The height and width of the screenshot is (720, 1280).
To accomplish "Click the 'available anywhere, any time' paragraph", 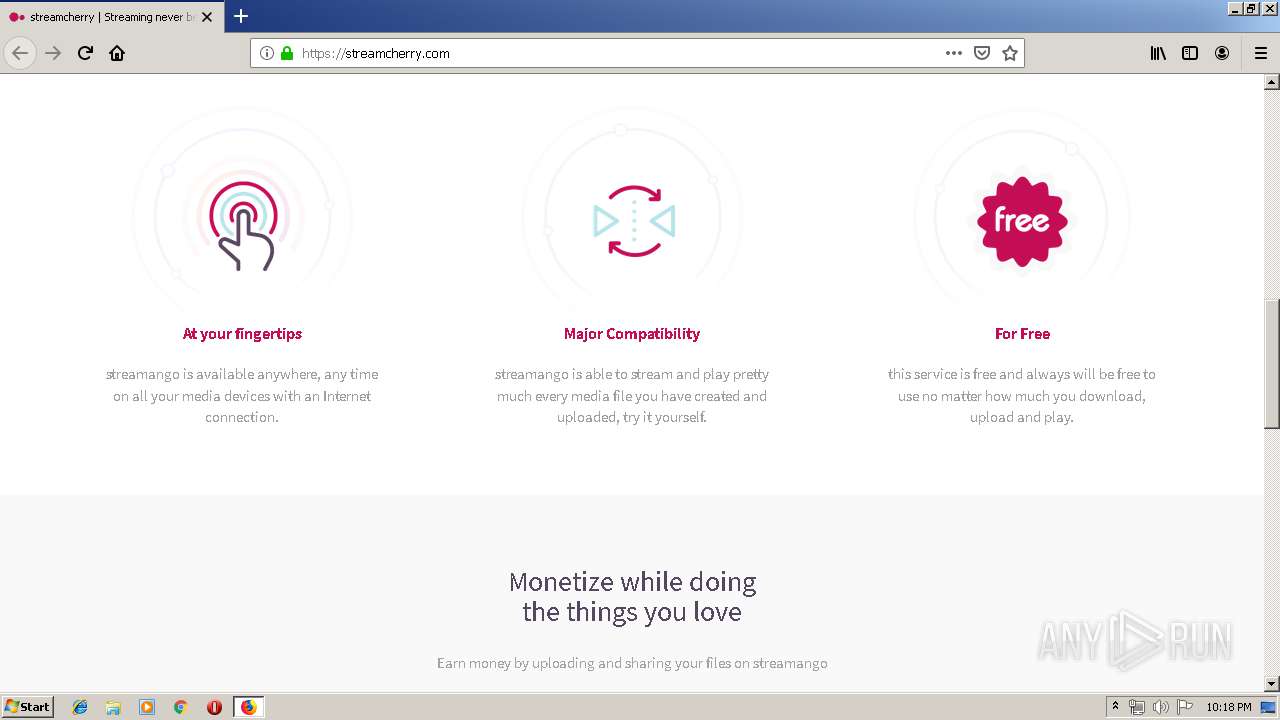I will (x=242, y=396).
